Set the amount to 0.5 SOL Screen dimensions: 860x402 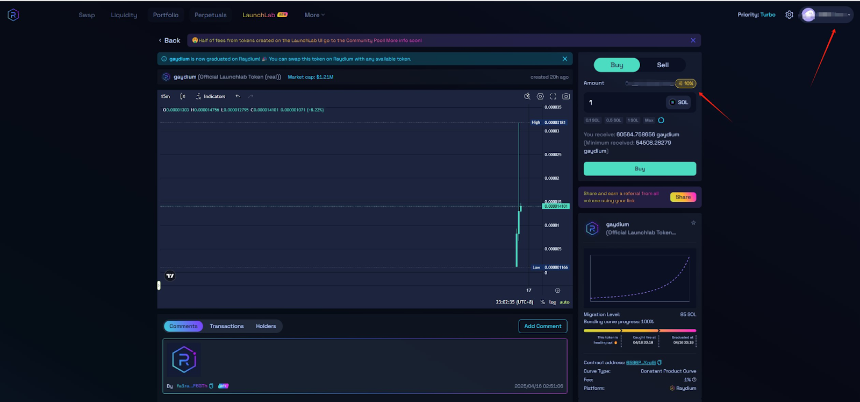pos(615,120)
